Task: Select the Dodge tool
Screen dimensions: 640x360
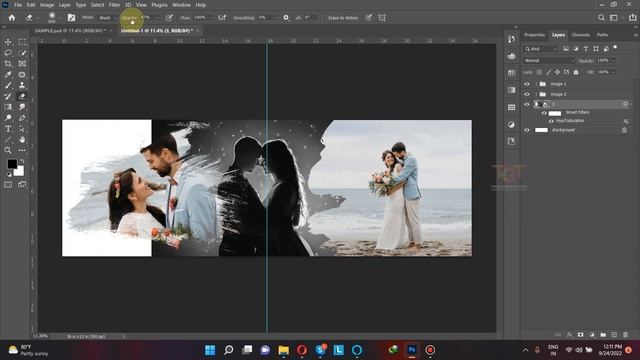Action: 8,118
